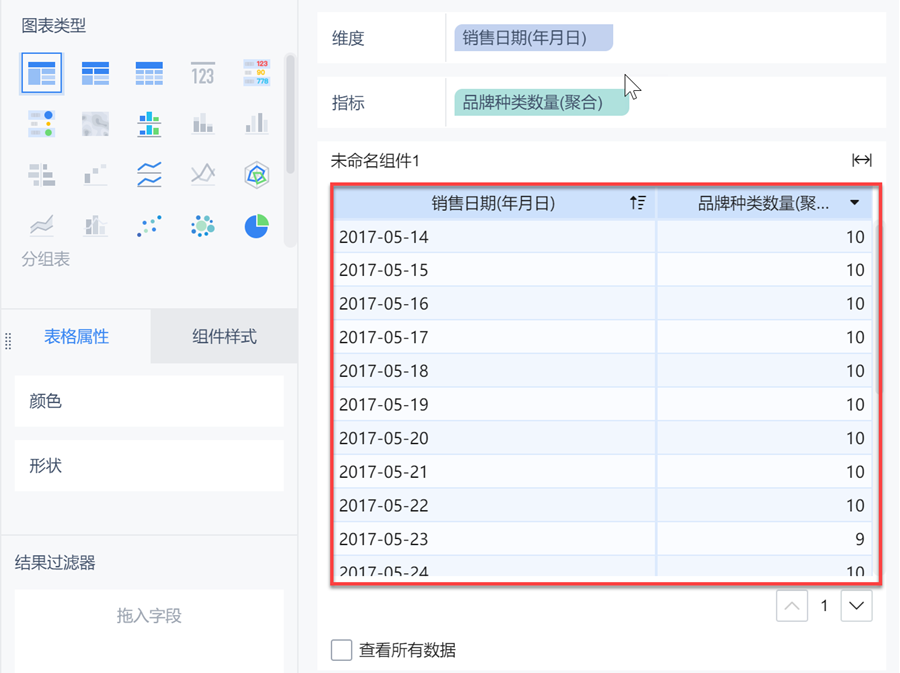
Task: Select the KPI number card chart
Action: click(x=203, y=73)
